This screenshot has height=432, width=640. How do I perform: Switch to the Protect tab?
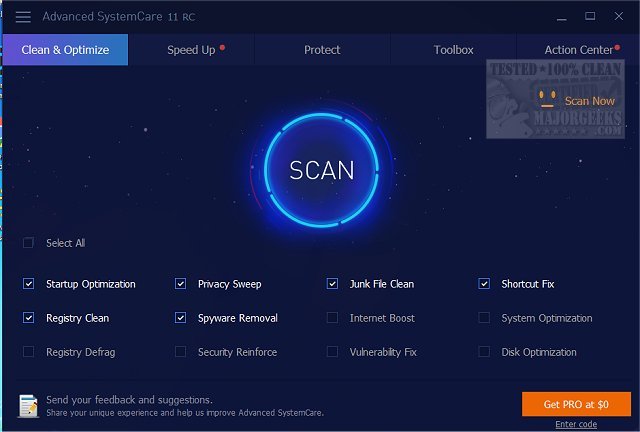coord(322,50)
